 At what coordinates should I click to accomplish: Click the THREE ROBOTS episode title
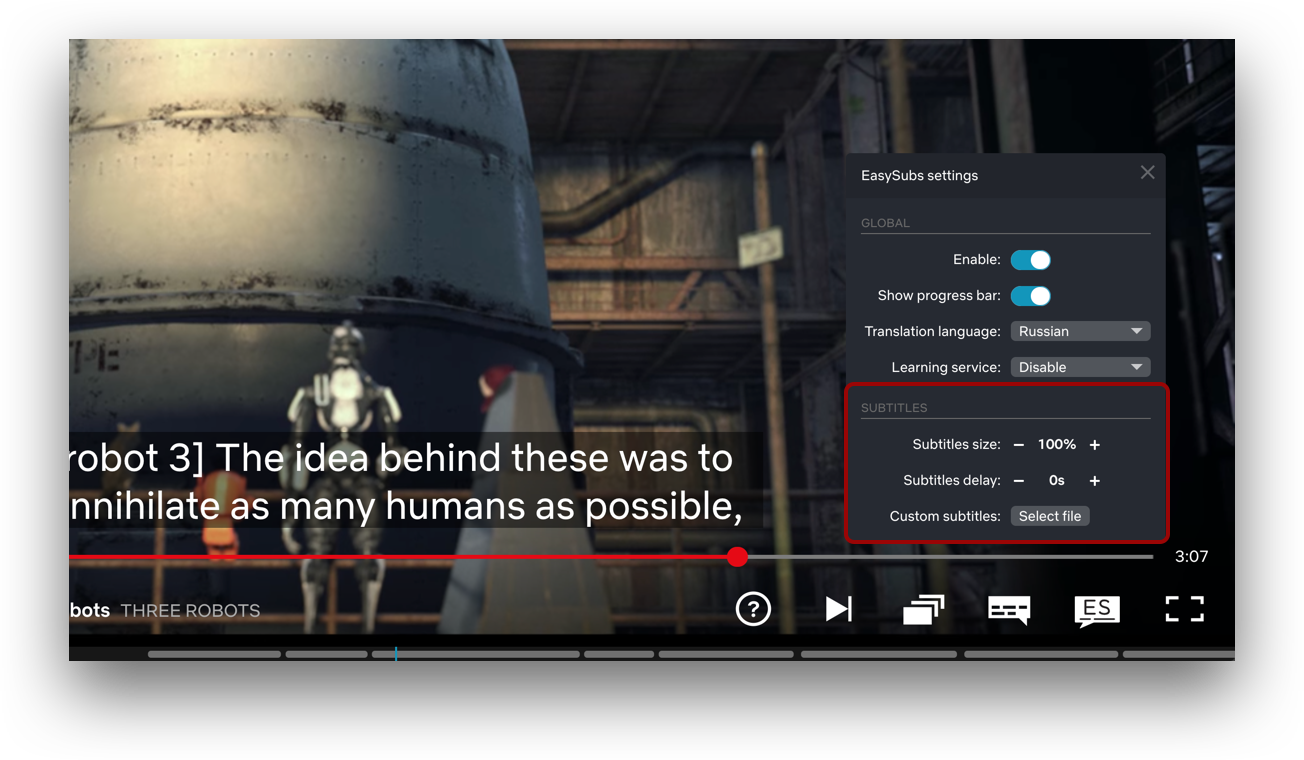pyautogui.click(x=190, y=610)
